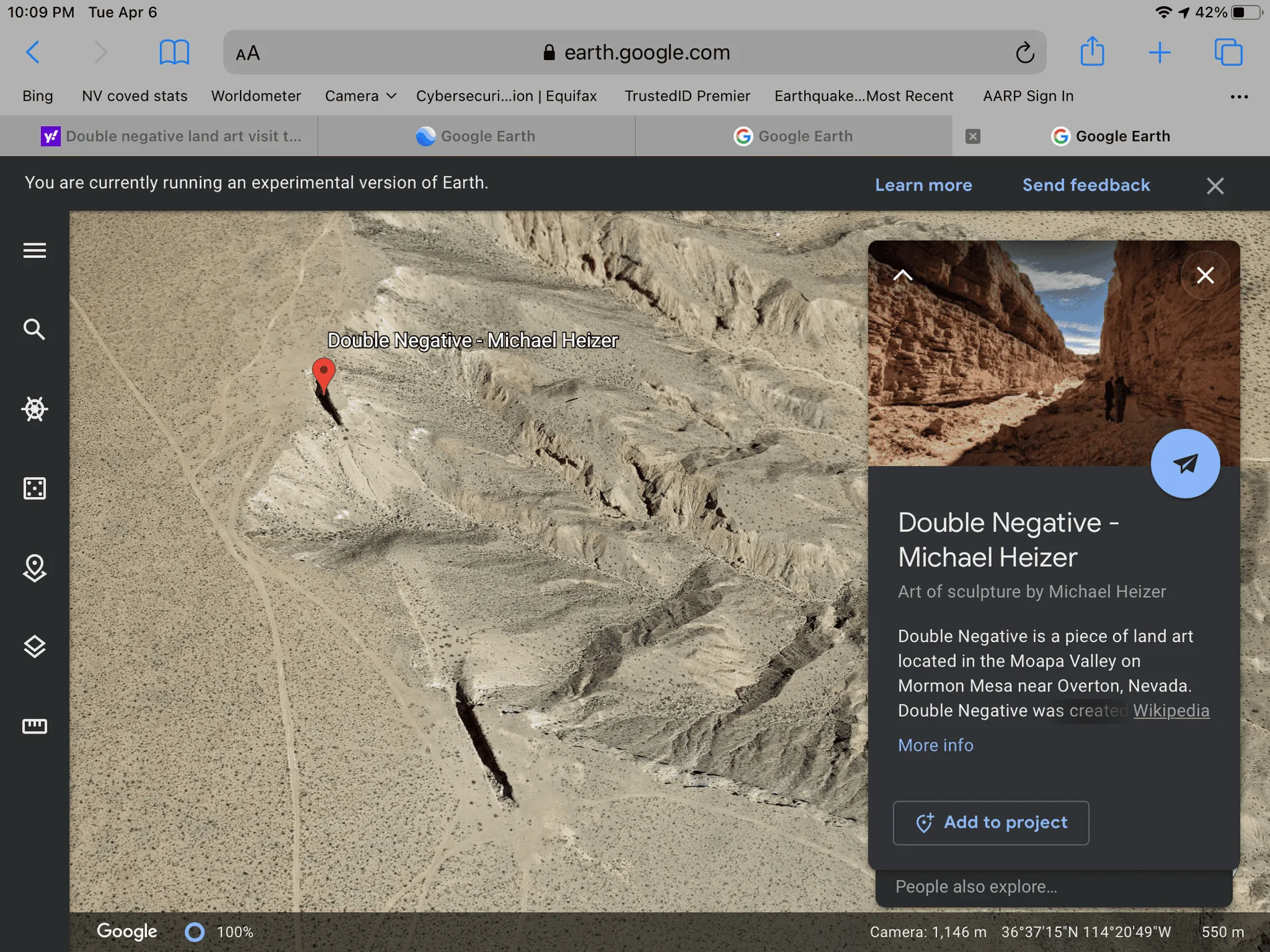Viewport: 1270px width, 952px height.
Task: Open the Google Earth hamburger menu
Action: click(x=35, y=251)
